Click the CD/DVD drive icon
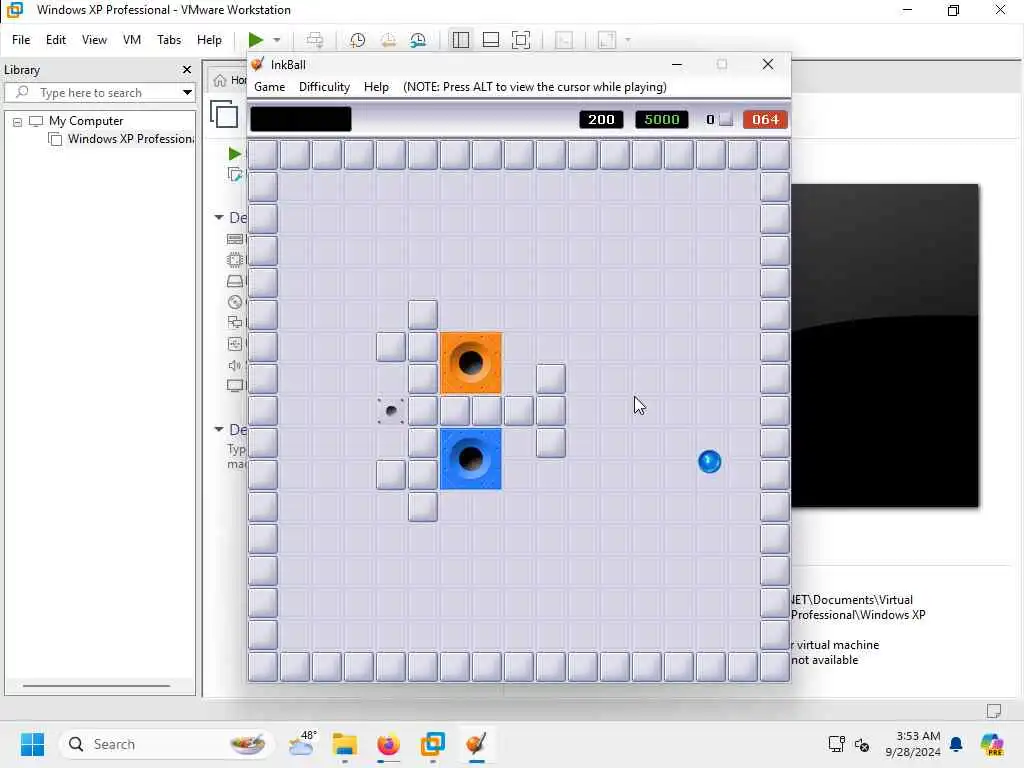Image resolution: width=1024 pixels, height=768 pixels. (x=235, y=302)
